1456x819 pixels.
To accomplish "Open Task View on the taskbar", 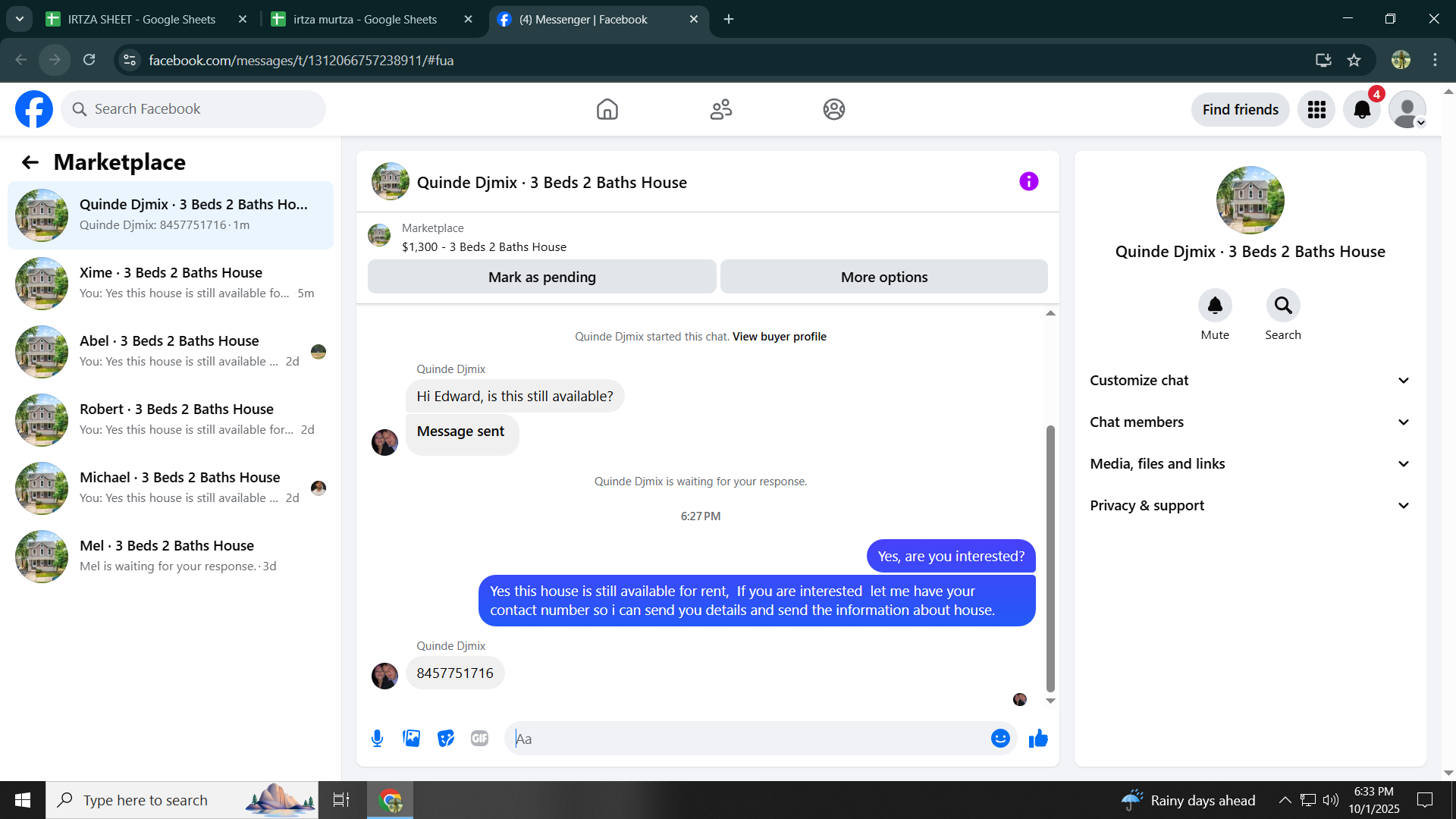I will click(341, 800).
